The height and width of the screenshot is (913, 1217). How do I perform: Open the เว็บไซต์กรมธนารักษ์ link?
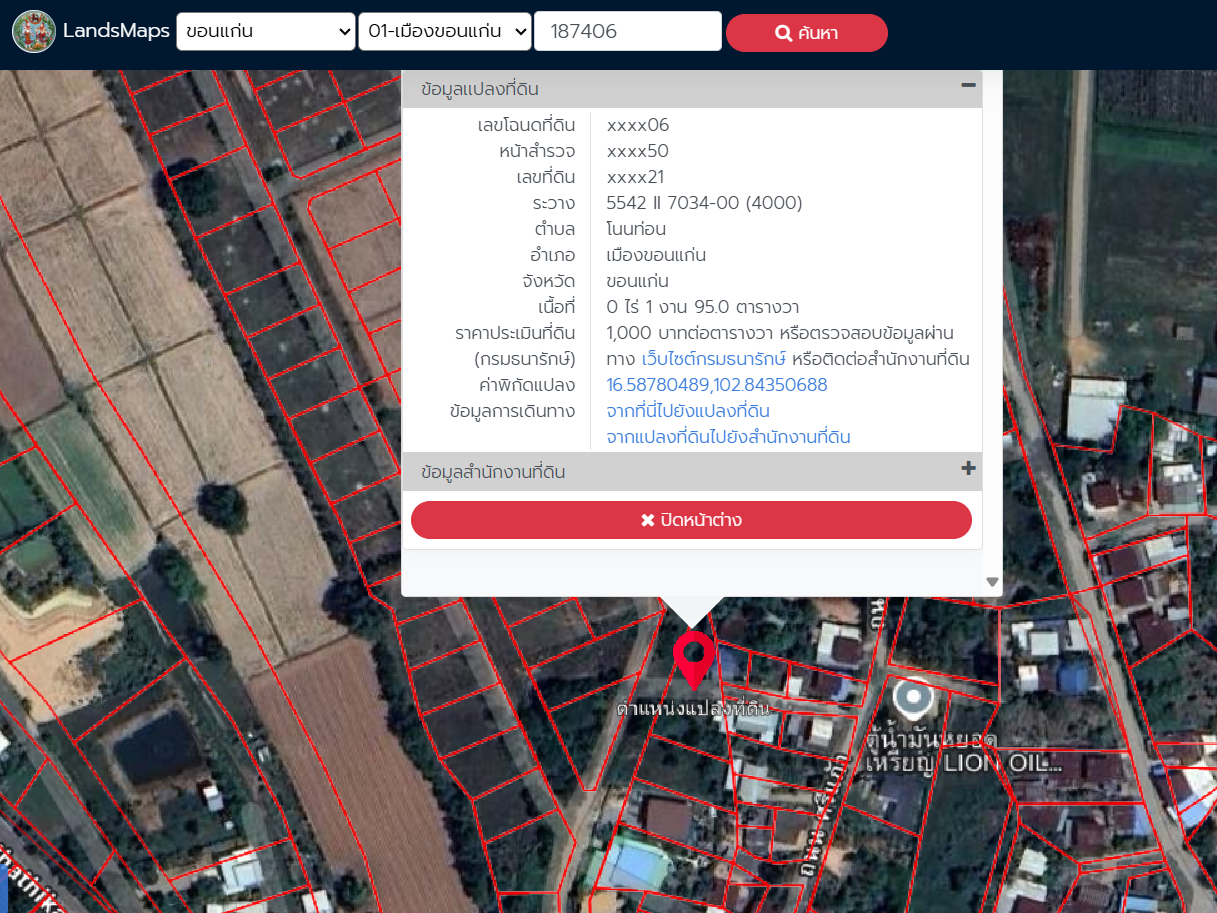pos(713,359)
